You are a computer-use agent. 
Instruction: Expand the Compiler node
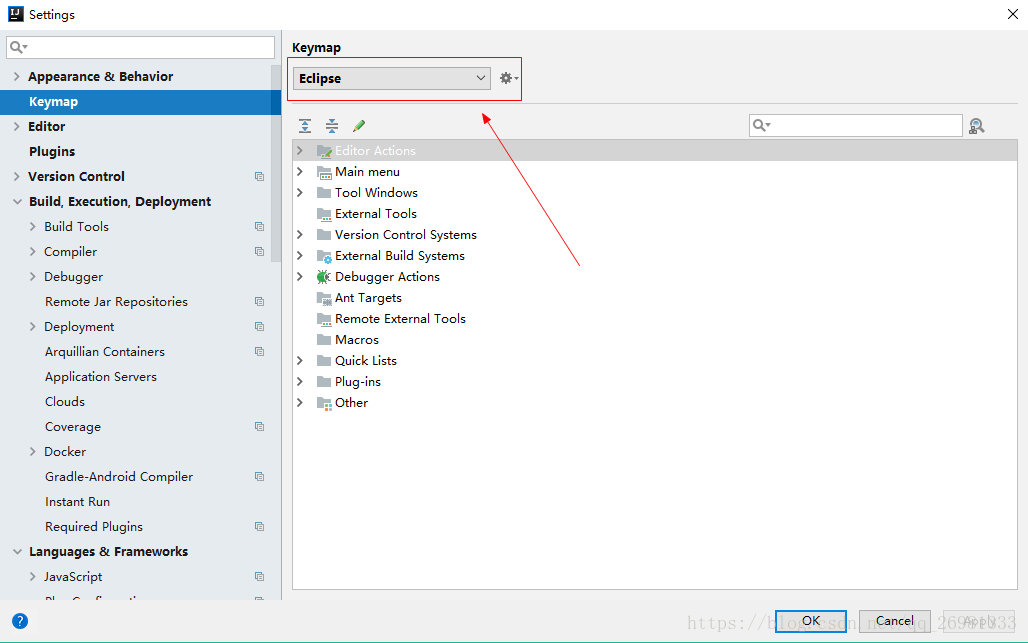click(x=32, y=252)
